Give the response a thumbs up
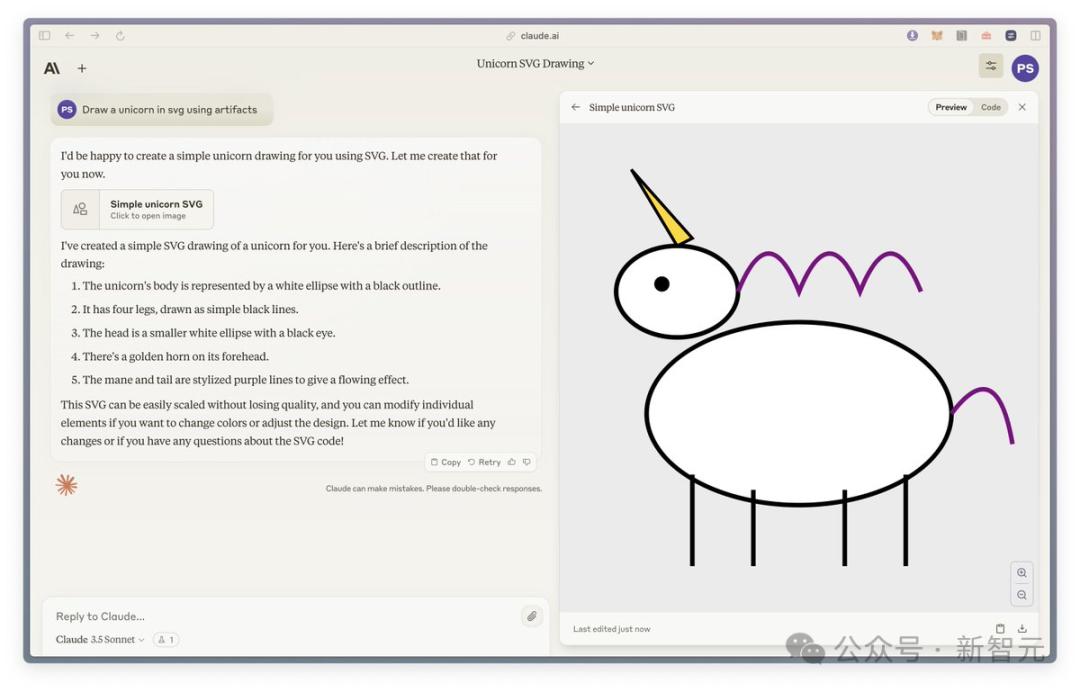 click(x=512, y=462)
